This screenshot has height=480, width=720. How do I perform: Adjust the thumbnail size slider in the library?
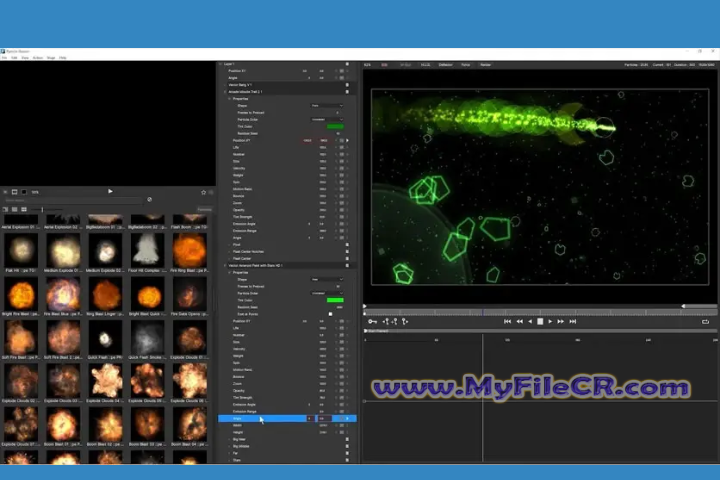click(x=42, y=209)
